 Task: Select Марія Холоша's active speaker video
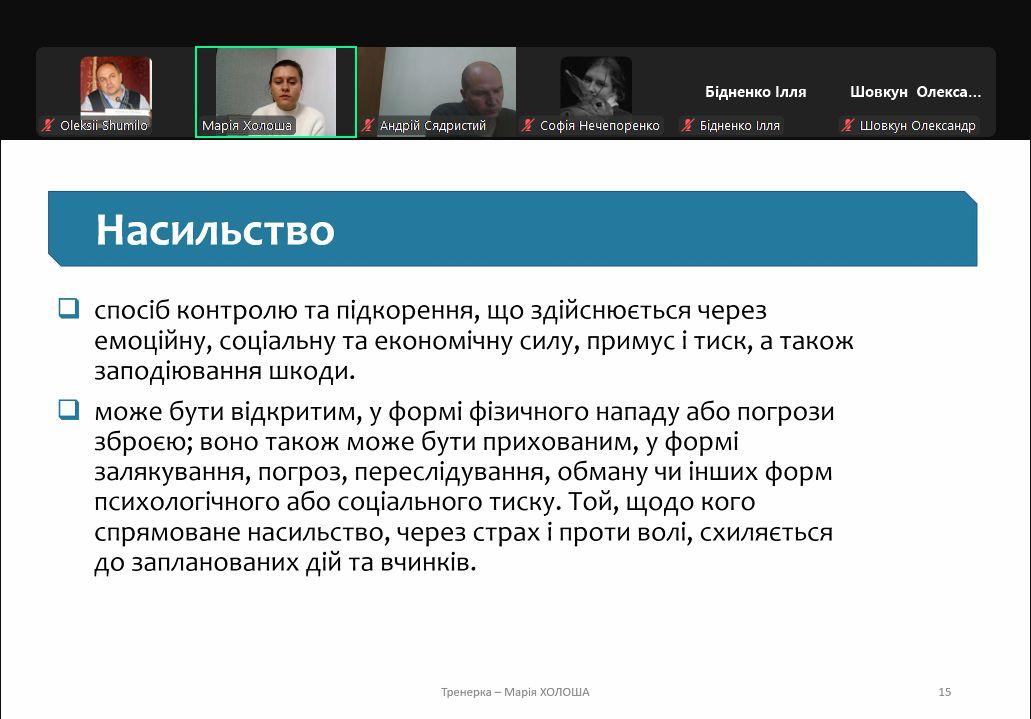point(276,91)
